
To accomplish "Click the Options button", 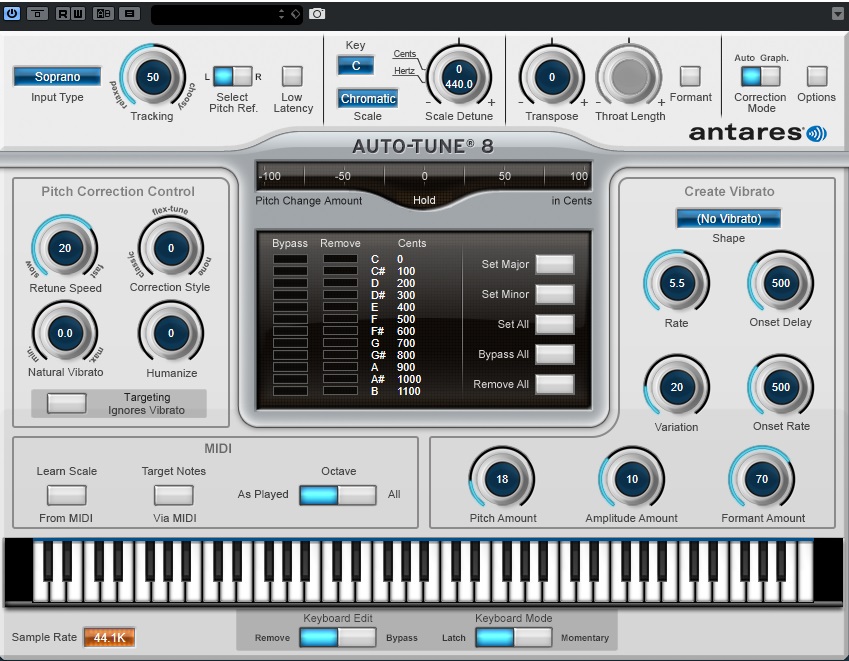I will pyautogui.click(x=817, y=76).
